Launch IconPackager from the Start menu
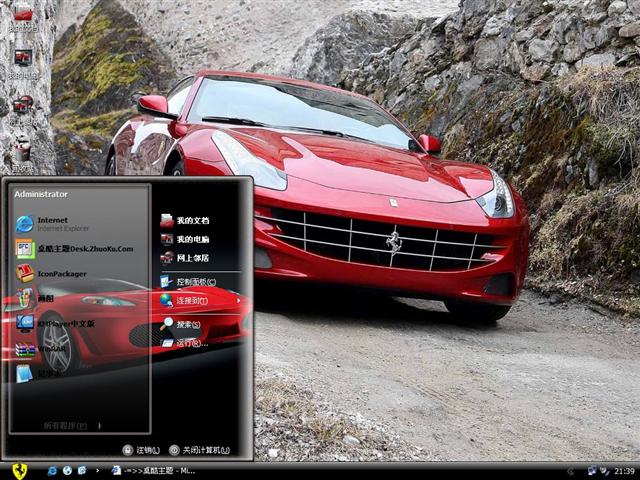Viewport: 640px width, 480px height. [51, 273]
